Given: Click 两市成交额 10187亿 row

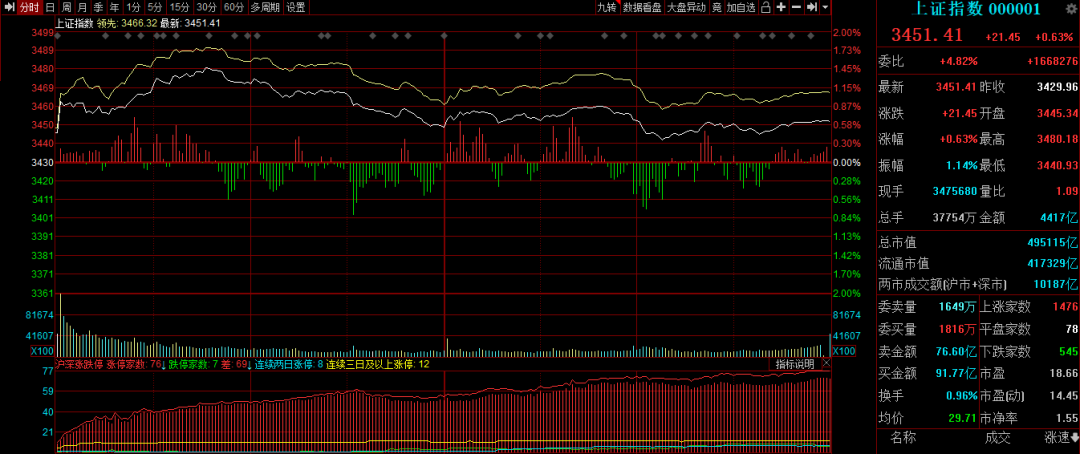Looking at the screenshot, I should (979, 284).
